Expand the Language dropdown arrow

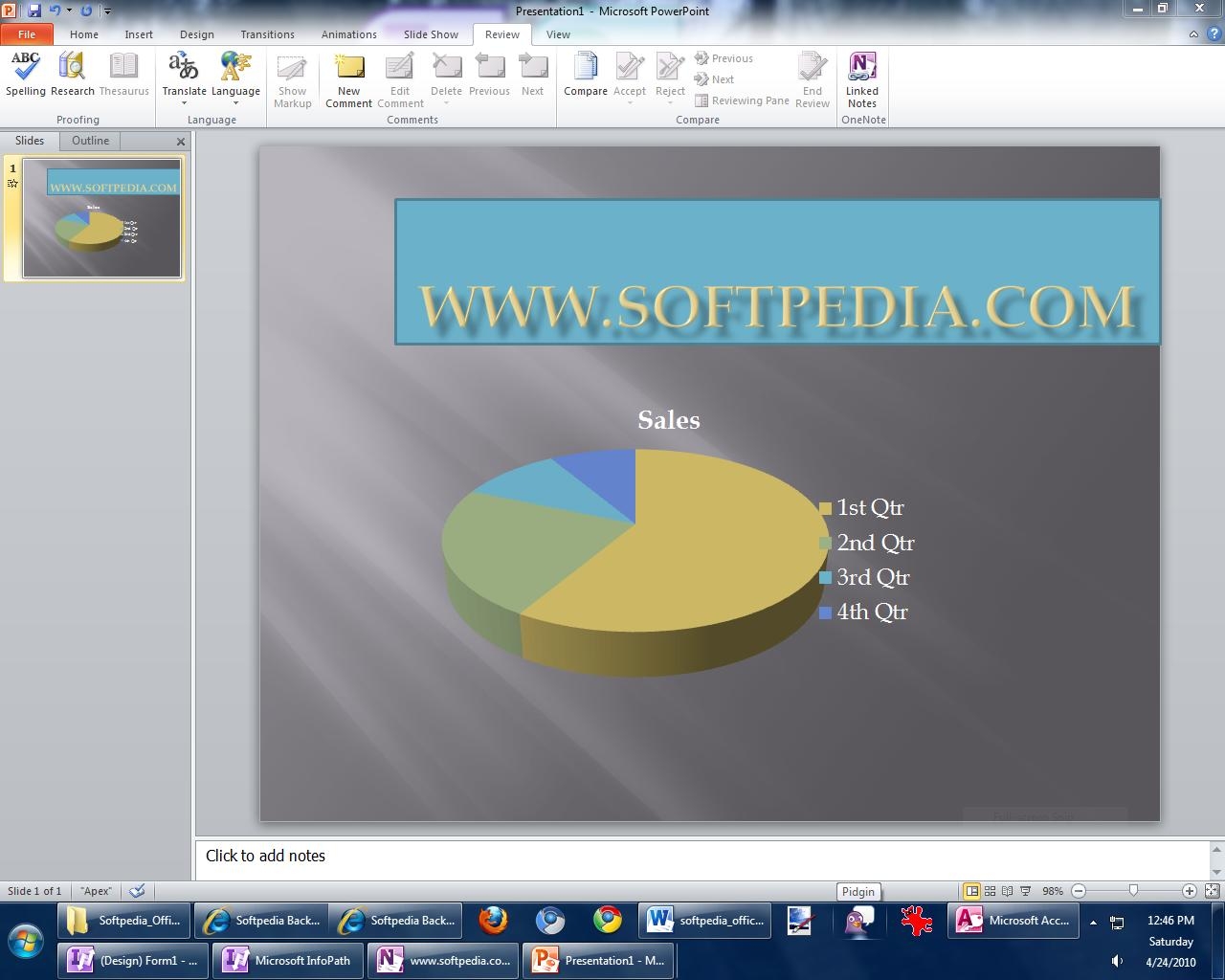pos(235,103)
